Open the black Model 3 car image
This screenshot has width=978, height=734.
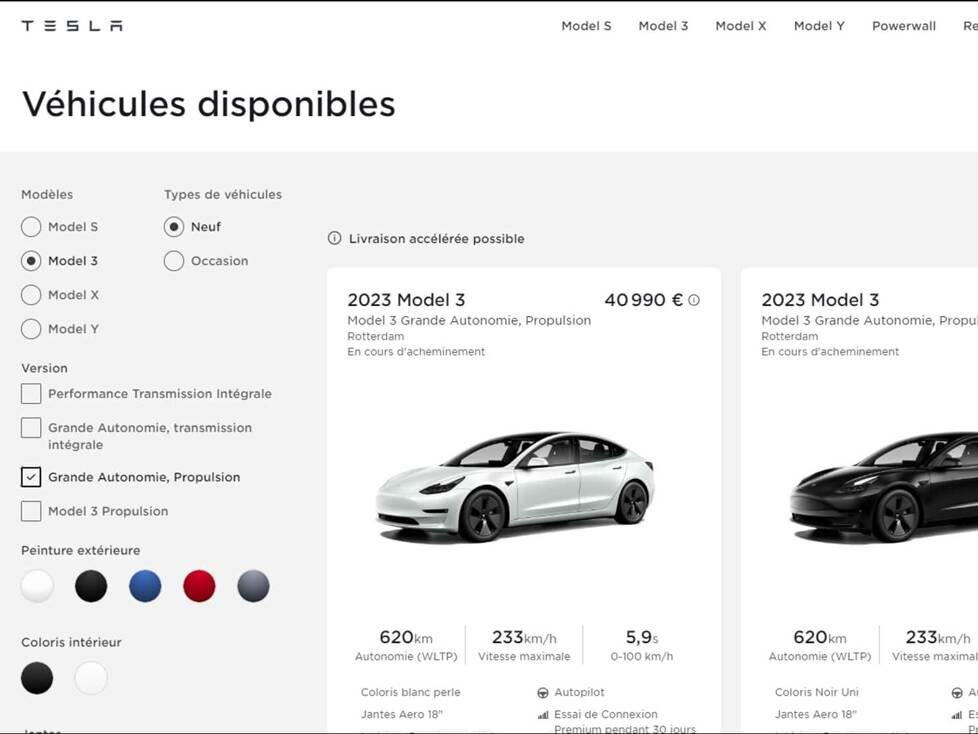click(883, 486)
